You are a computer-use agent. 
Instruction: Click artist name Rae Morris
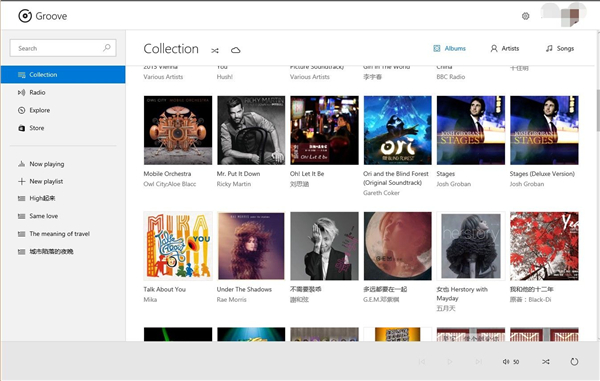[x=232, y=300]
